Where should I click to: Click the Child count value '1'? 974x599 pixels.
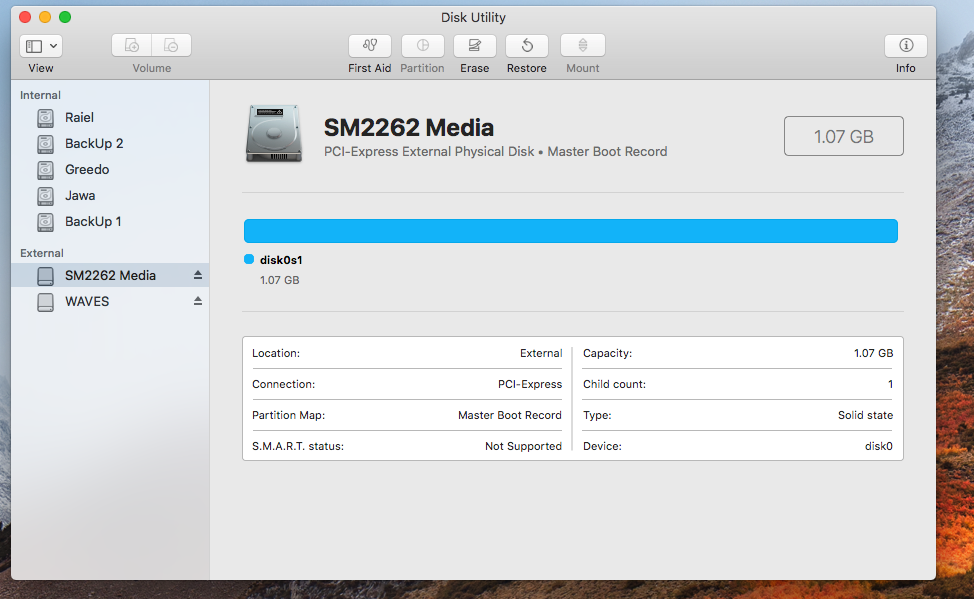pyautogui.click(x=890, y=384)
